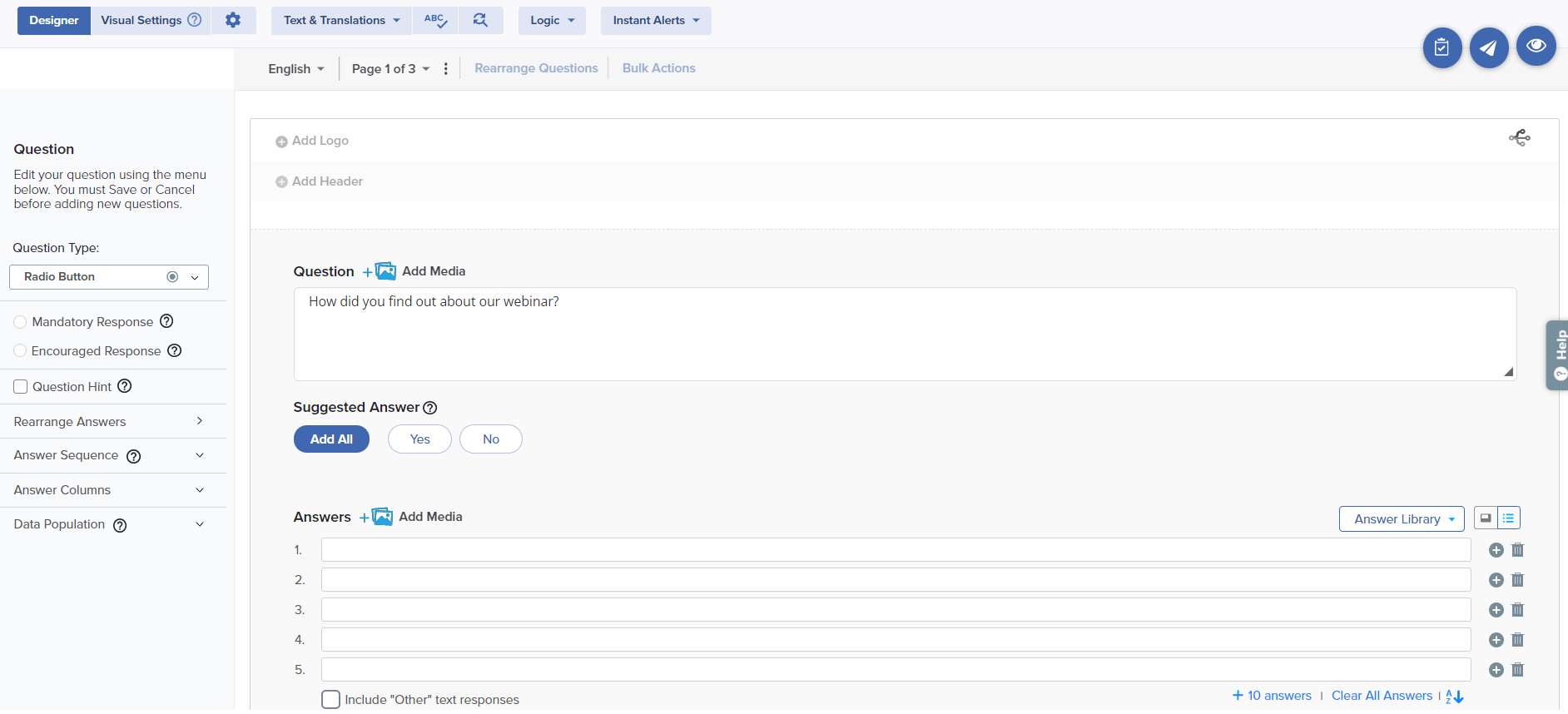
Task: Open the Answer Library dropdown
Action: click(1401, 519)
